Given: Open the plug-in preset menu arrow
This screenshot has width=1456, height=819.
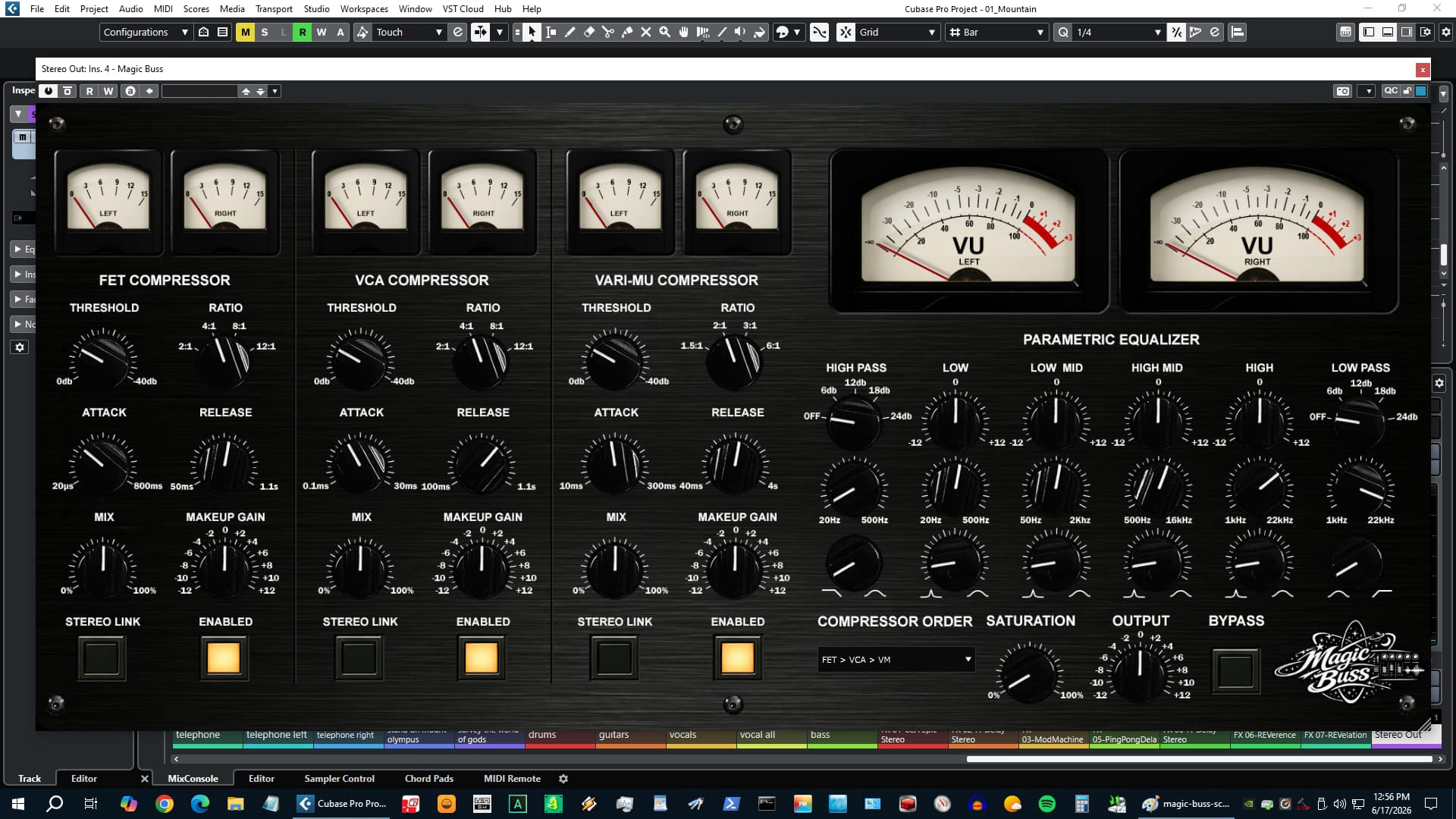Looking at the screenshot, I should pyautogui.click(x=275, y=91).
